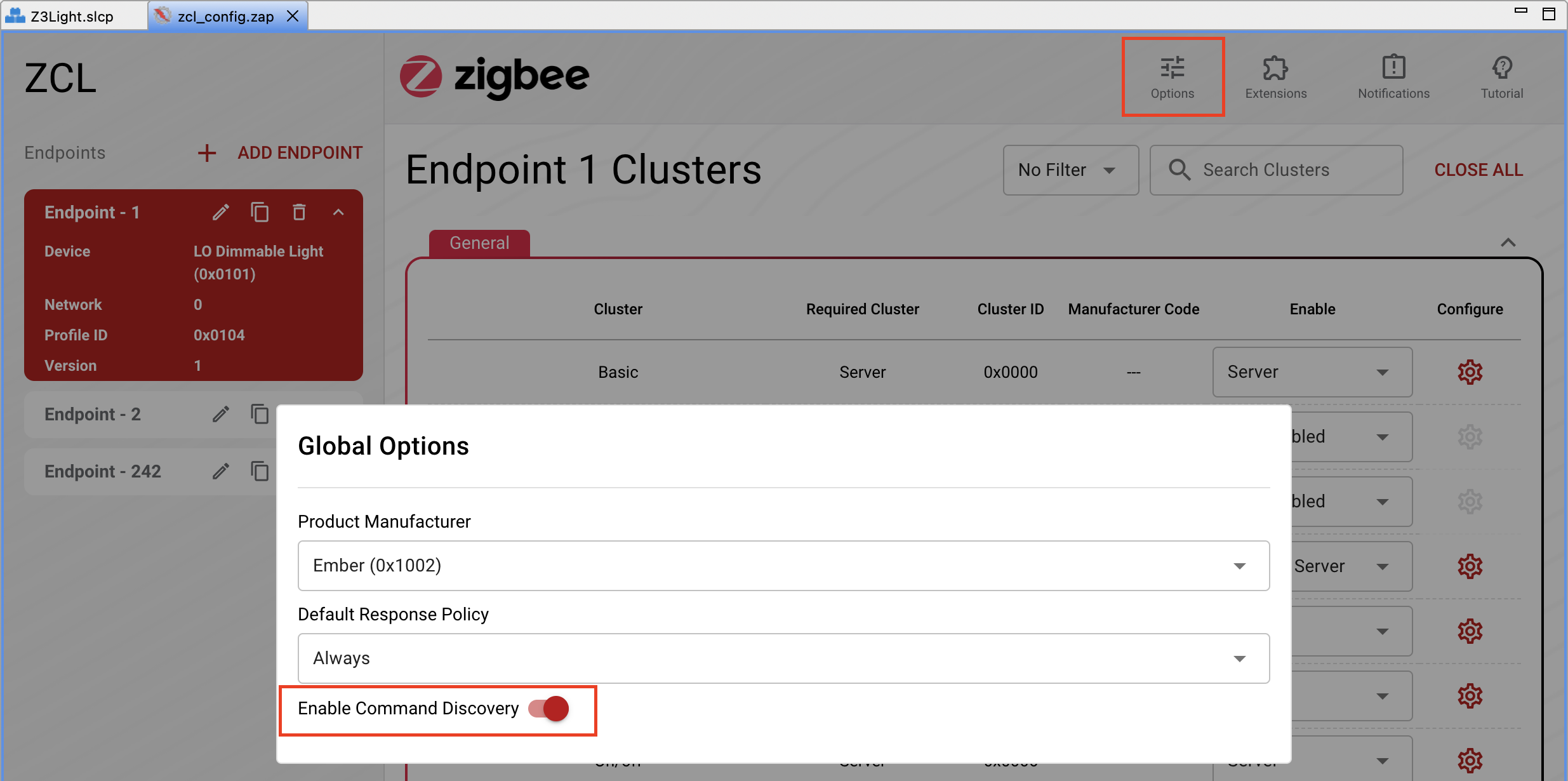
Task: Toggle Enable Command Discovery switch
Action: coord(549,709)
